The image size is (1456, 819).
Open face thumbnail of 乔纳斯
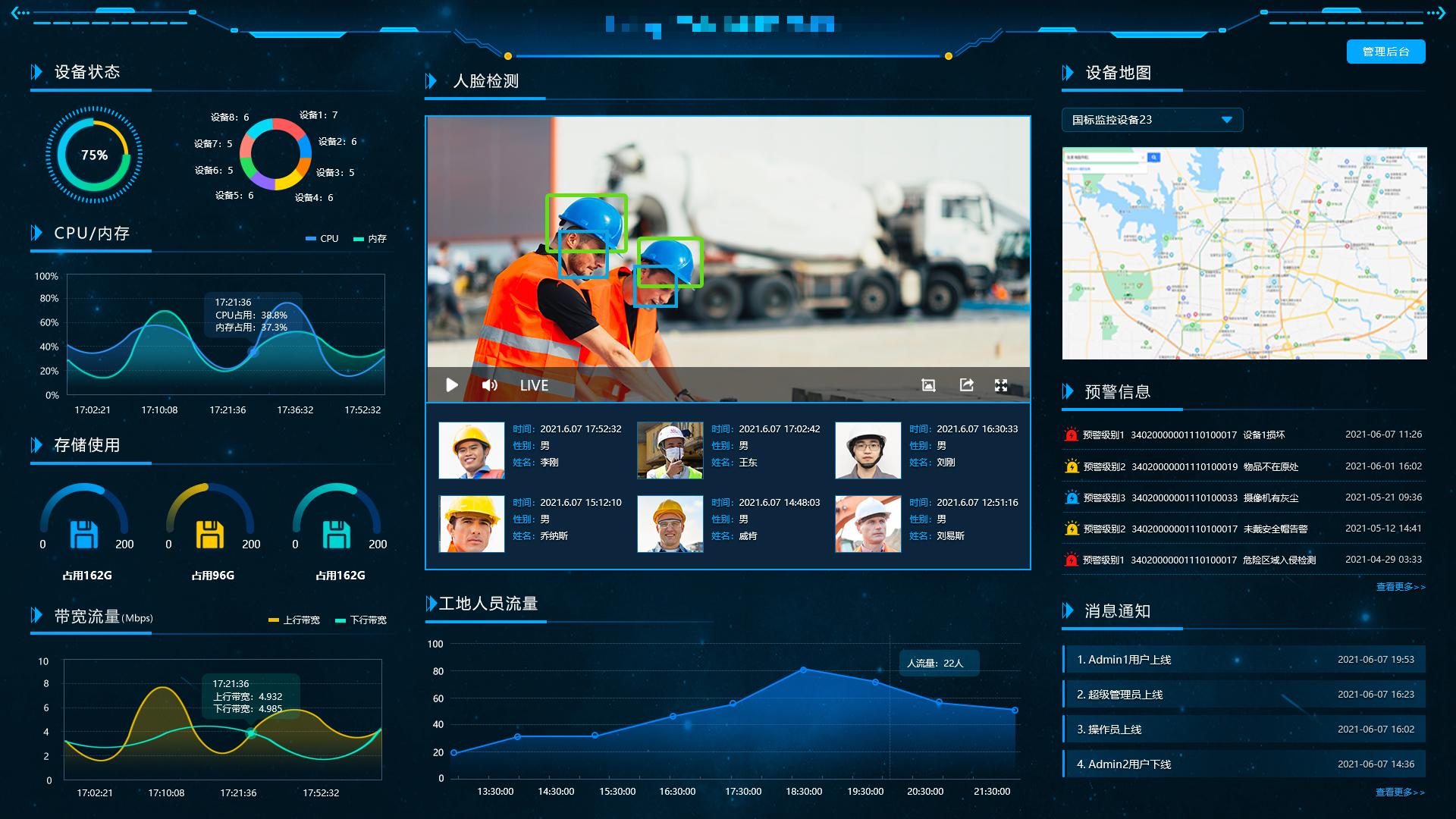tap(472, 524)
